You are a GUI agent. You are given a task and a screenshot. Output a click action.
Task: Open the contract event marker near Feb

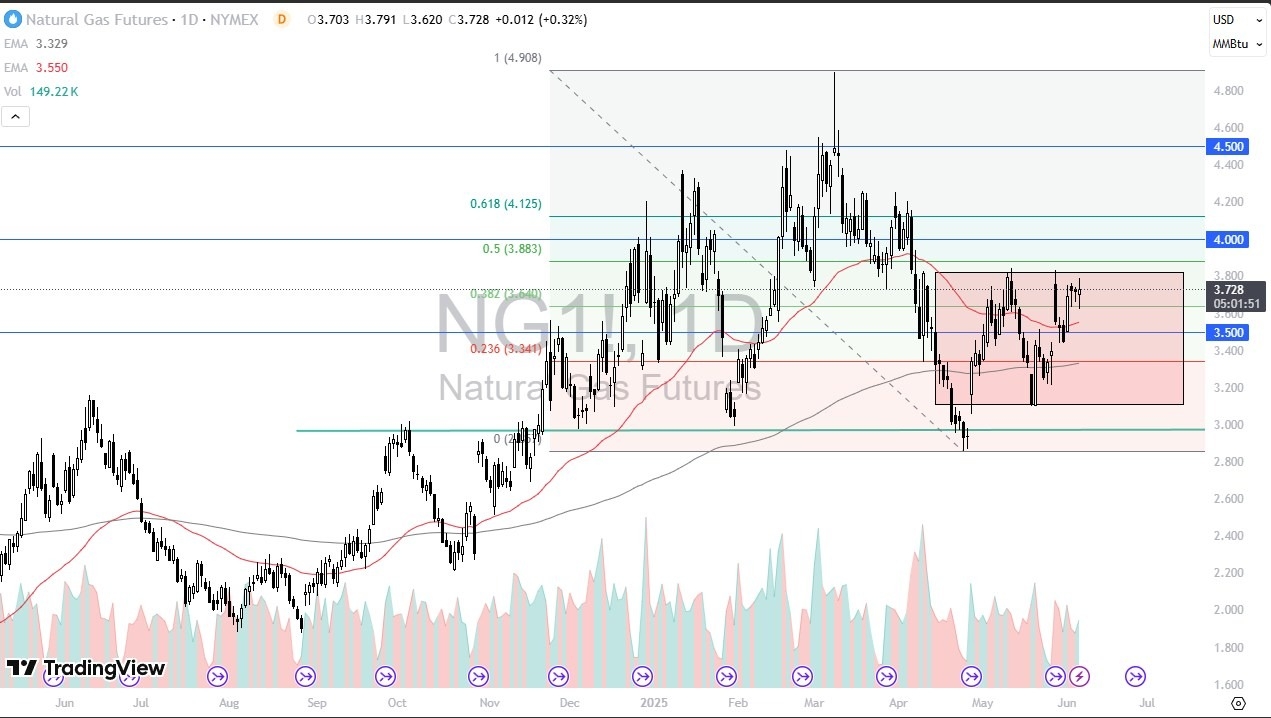728,677
